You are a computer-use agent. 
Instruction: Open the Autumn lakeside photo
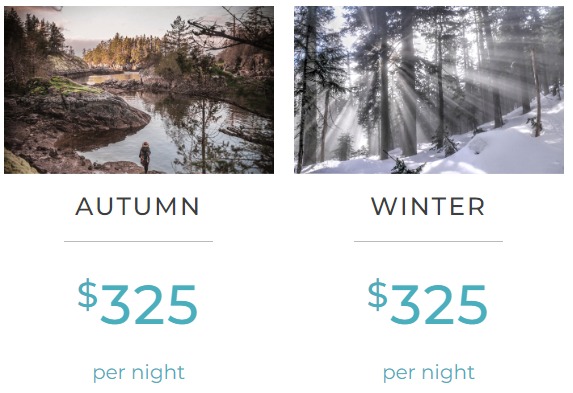pyautogui.click(x=139, y=90)
